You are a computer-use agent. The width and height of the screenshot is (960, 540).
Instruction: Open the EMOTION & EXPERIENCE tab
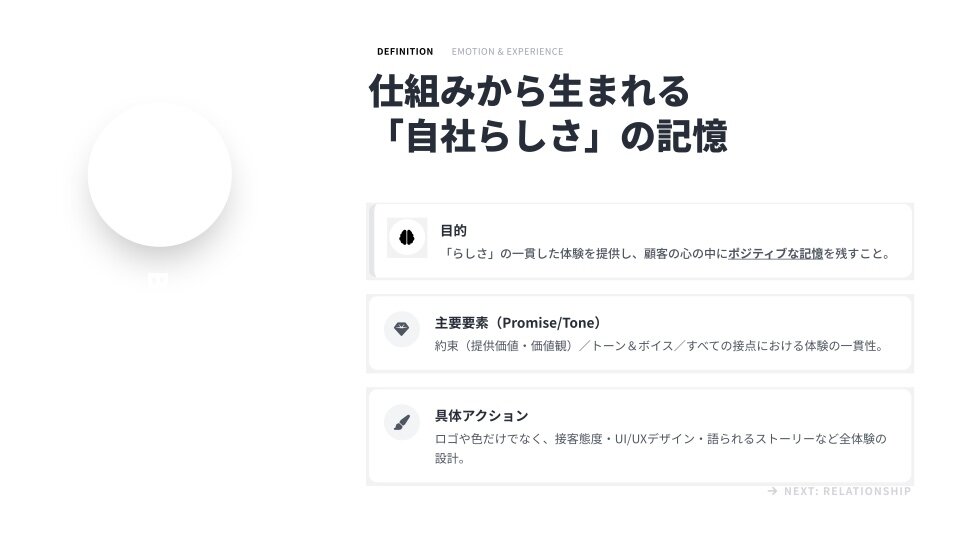tap(507, 52)
